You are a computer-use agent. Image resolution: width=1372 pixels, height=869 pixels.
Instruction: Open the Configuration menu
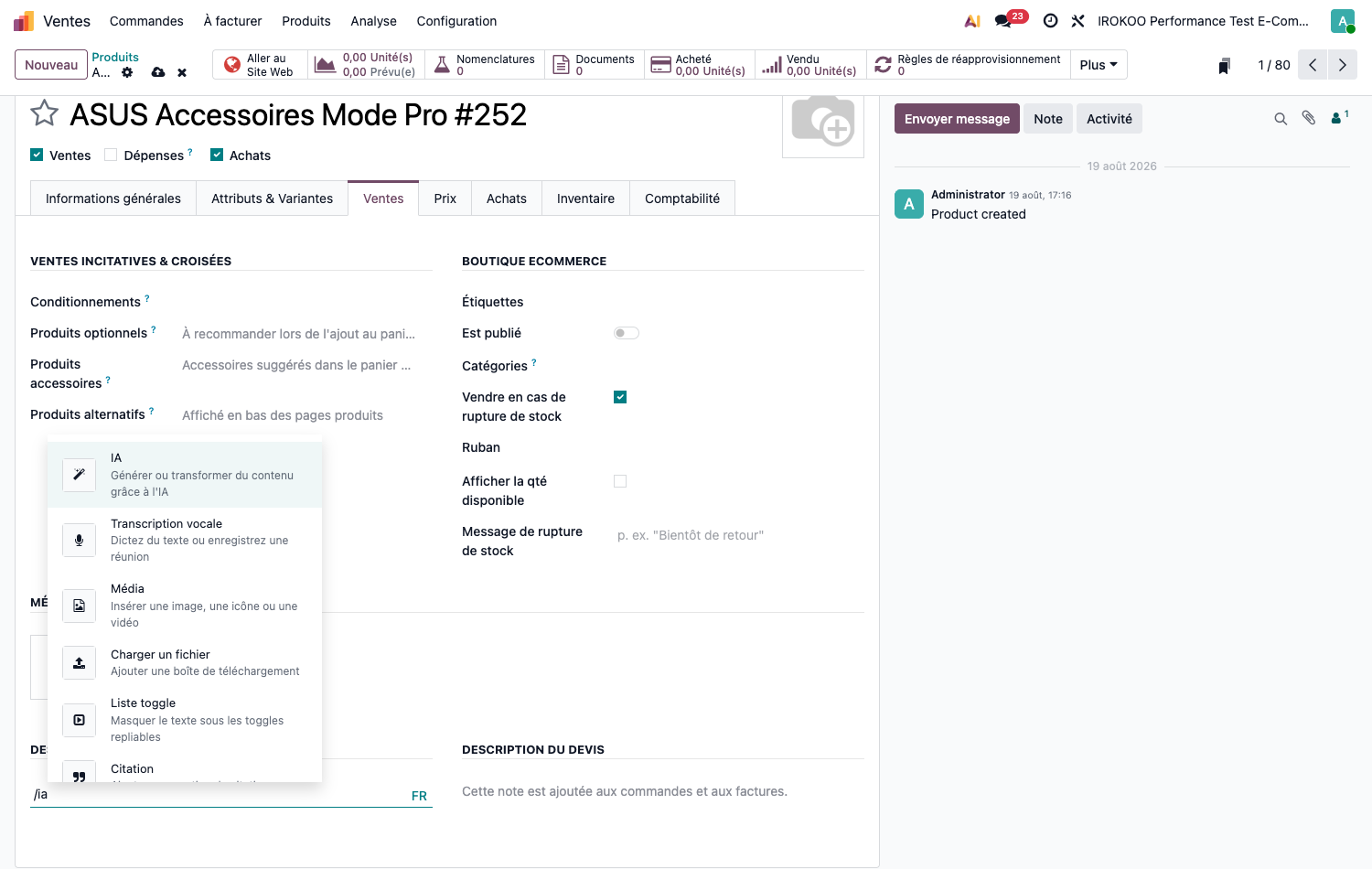coord(456,21)
